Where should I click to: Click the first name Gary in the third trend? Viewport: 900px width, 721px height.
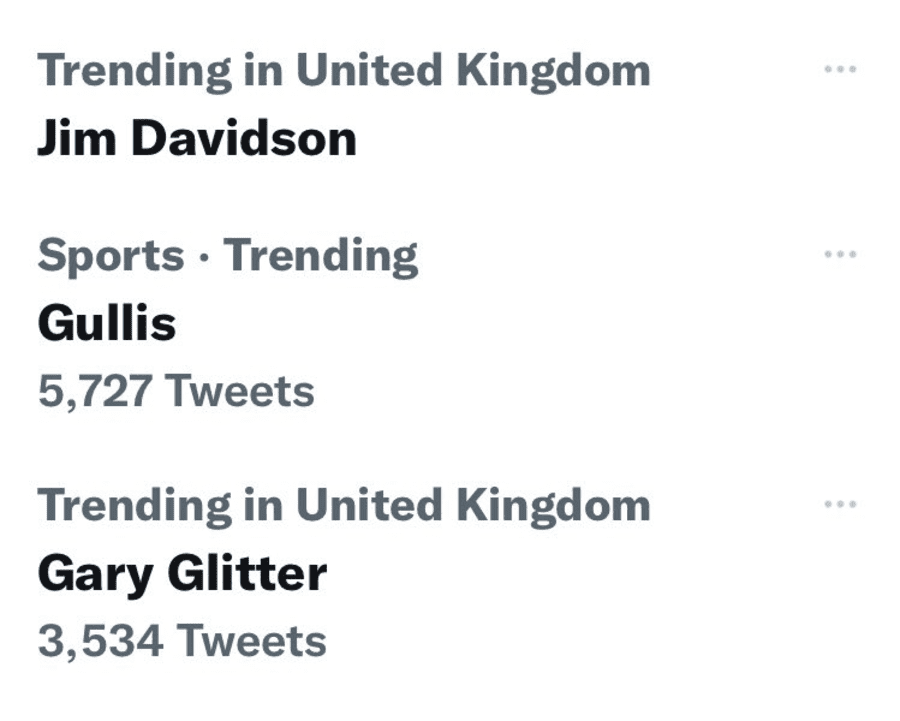pos(95,573)
